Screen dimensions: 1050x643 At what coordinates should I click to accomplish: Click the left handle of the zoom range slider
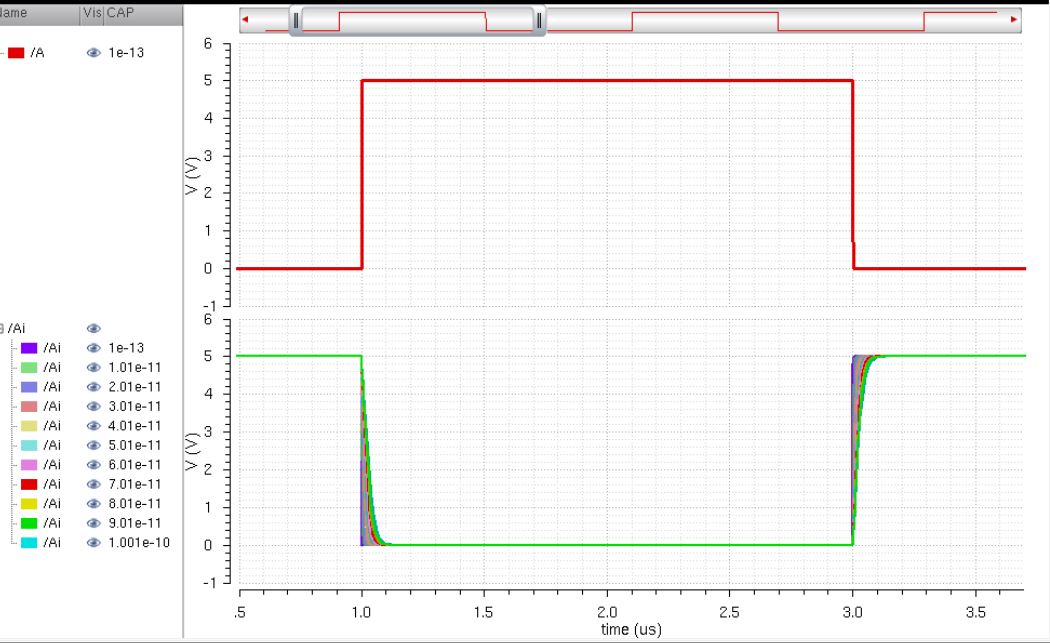click(295, 21)
